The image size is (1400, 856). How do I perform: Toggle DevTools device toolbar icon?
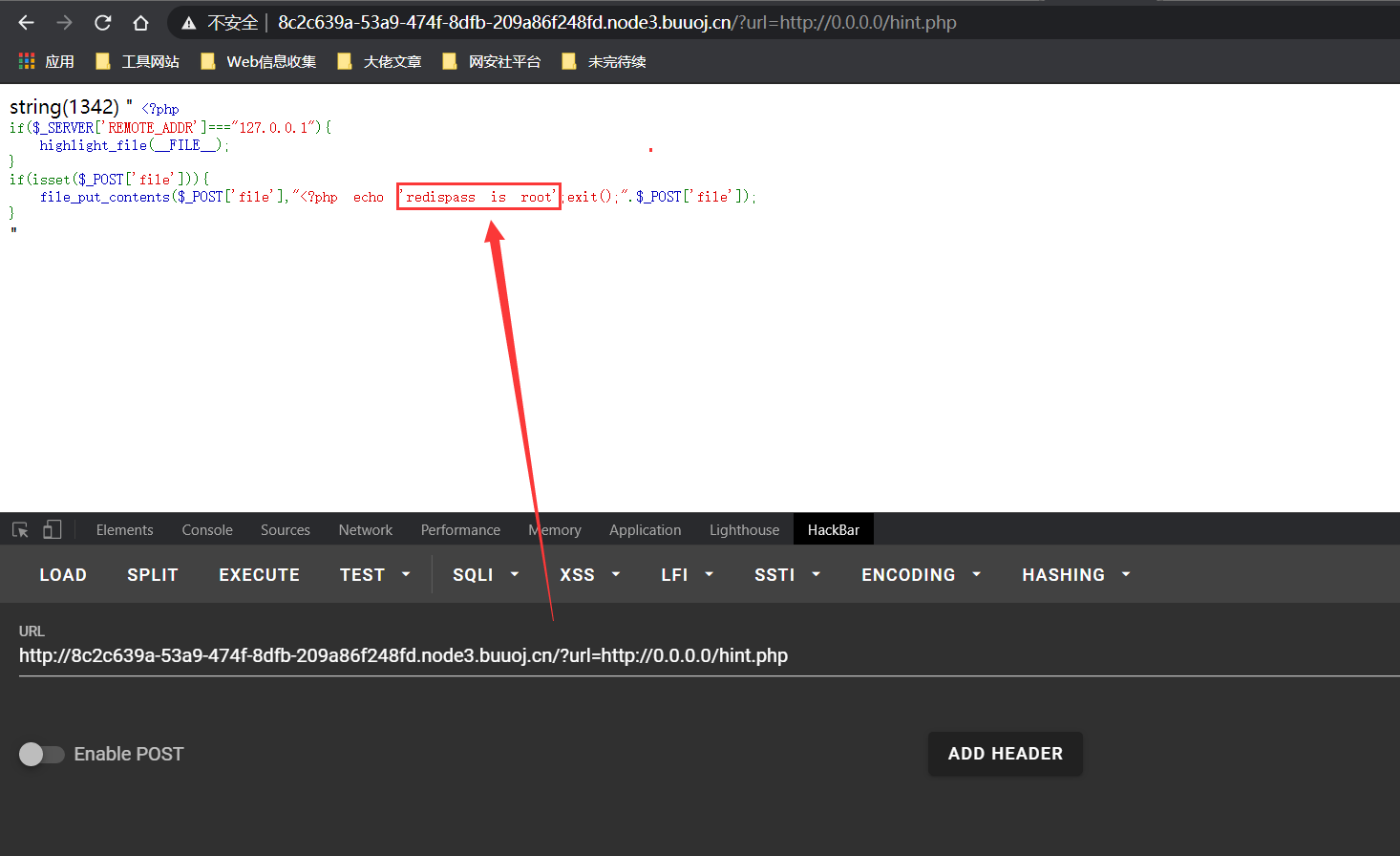[x=53, y=529]
